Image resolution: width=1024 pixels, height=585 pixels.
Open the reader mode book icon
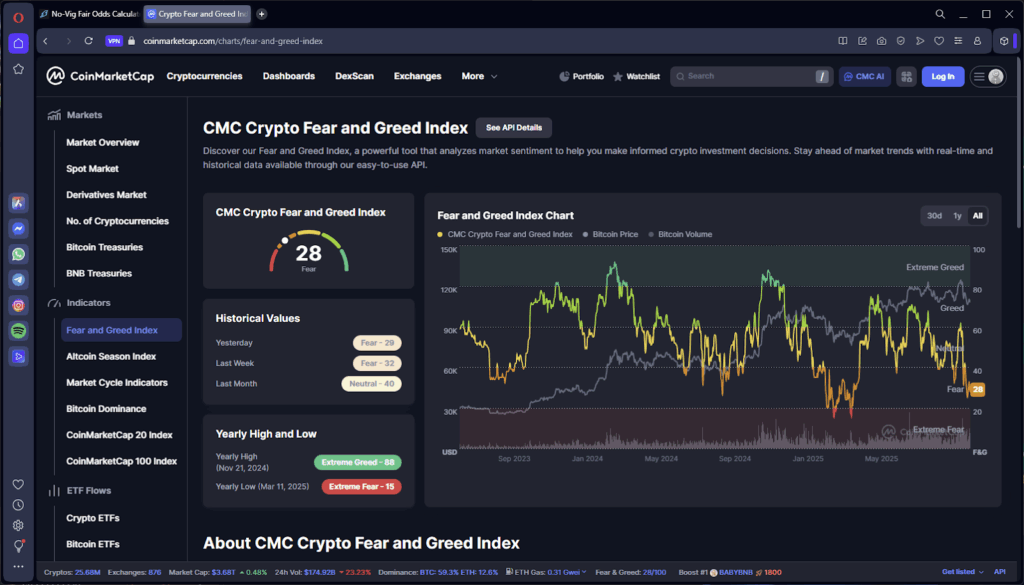click(x=843, y=40)
